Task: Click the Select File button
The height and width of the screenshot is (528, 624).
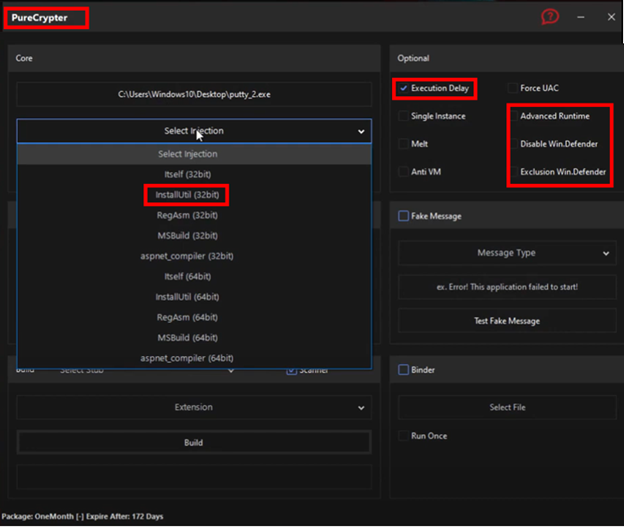Action: pyautogui.click(x=505, y=408)
